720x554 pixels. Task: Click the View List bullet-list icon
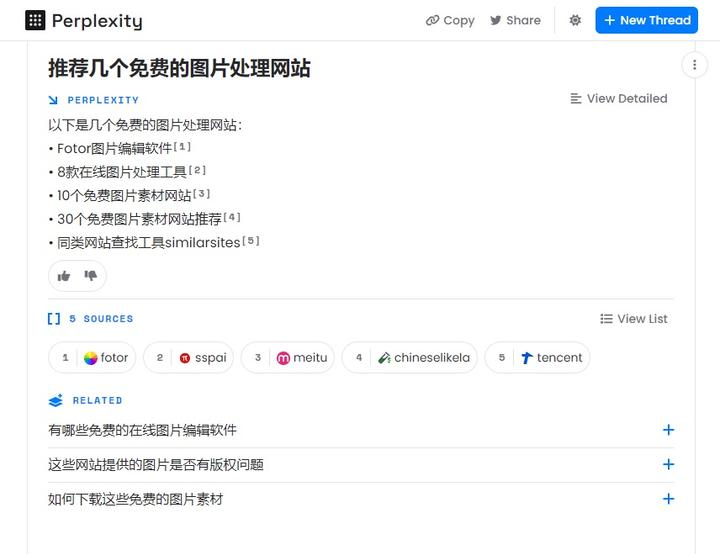click(606, 318)
